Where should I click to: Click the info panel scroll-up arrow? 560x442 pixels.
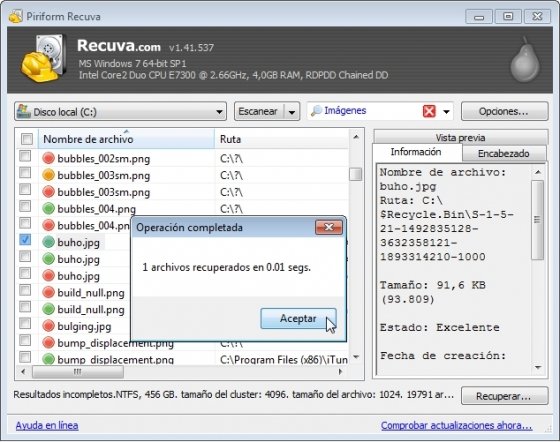click(x=538, y=172)
